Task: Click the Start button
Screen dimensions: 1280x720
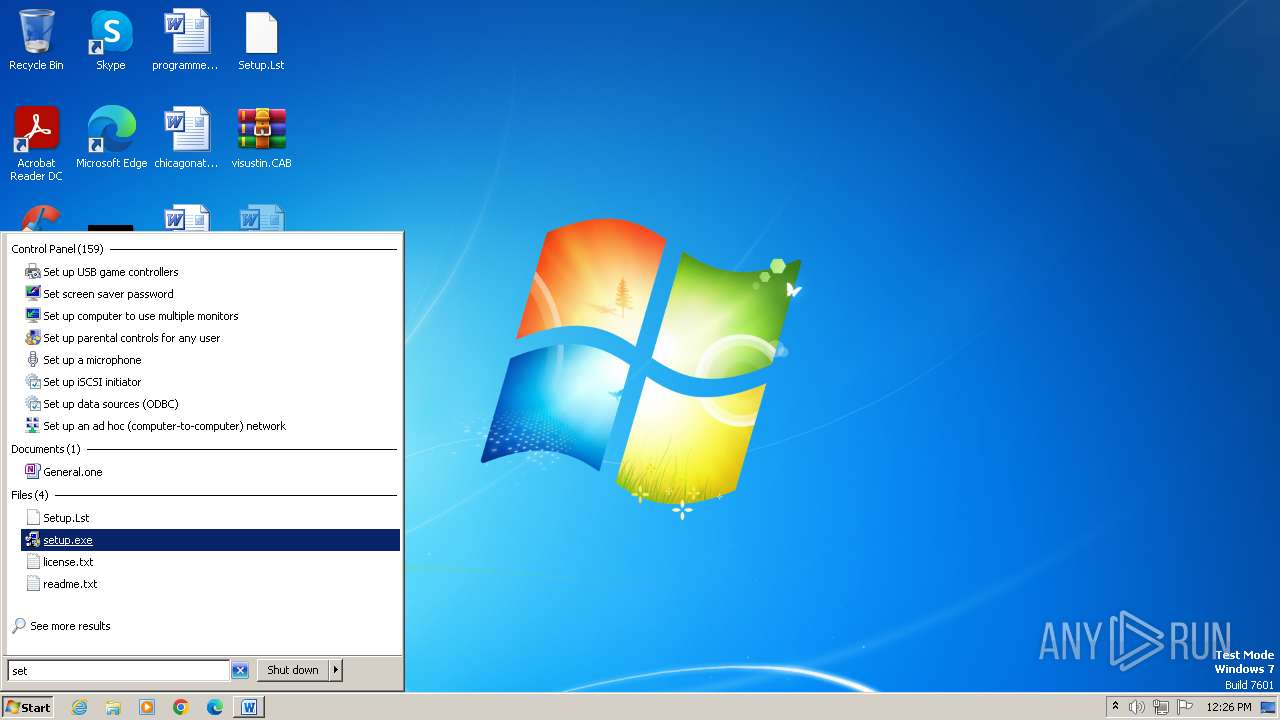Action: (27, 707)
